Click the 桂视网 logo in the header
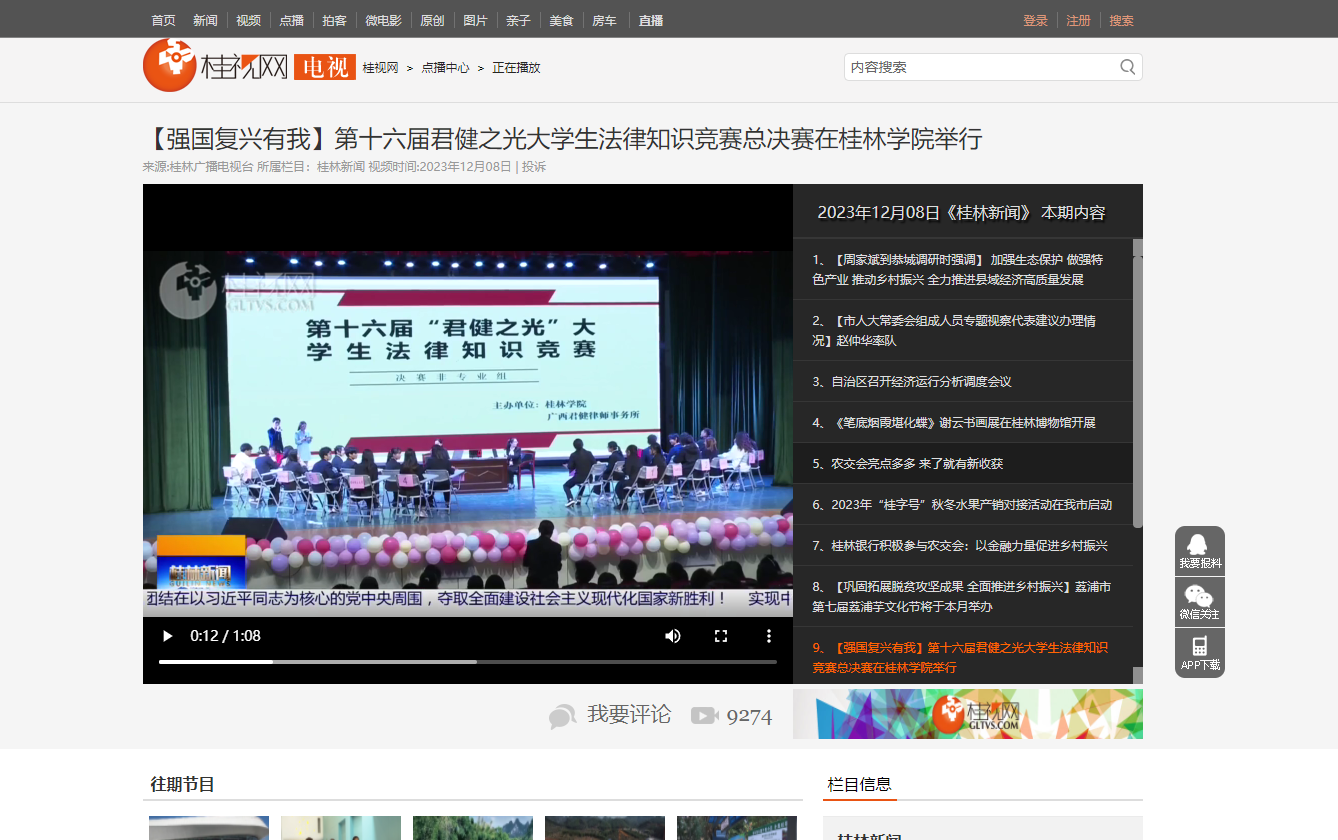This screenshot has width=1338, height=840. (x=216, y=66)
